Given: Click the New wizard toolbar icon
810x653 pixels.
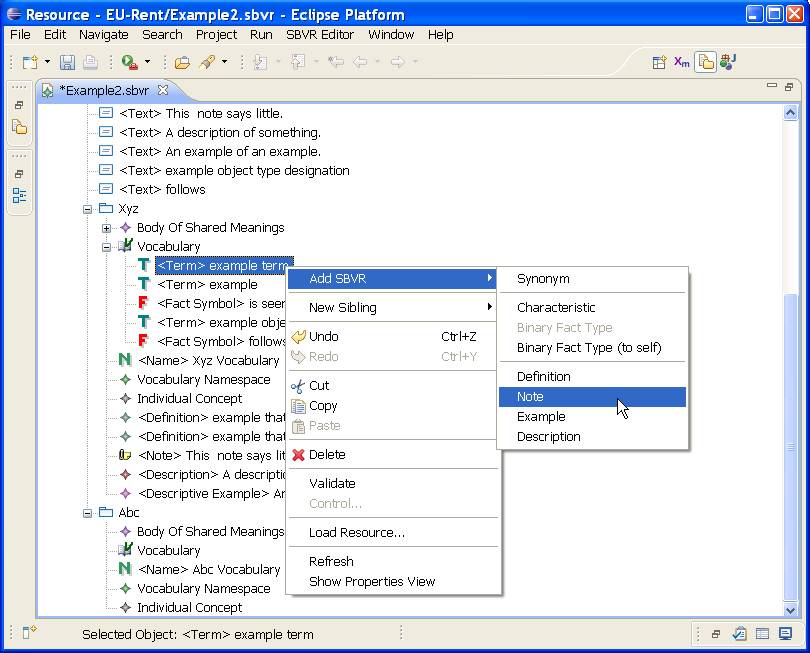Looking at the screenshot, I should (x=30, y=63).
